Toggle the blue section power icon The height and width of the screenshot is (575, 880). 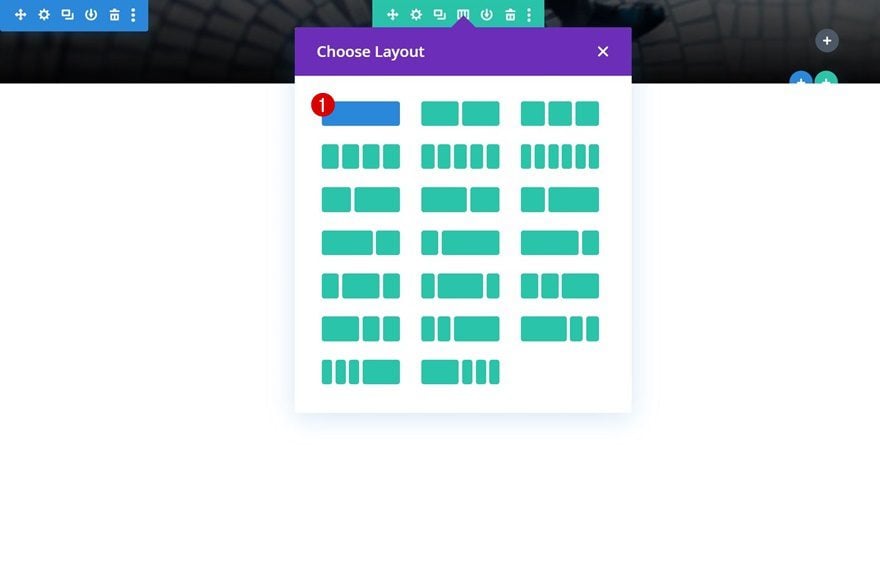[91, 15]
